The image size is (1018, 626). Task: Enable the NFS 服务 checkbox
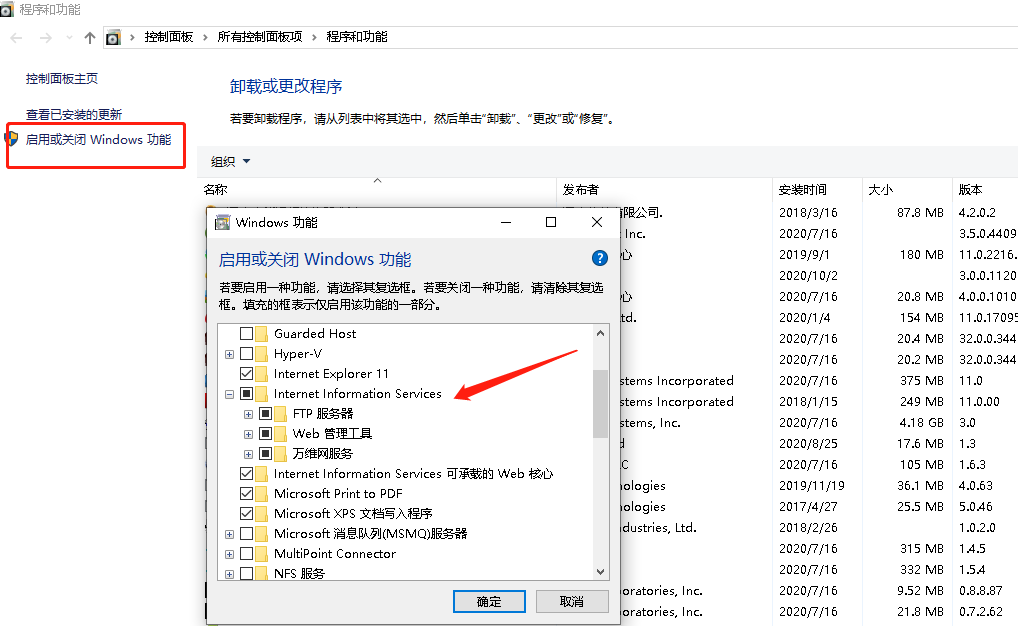[247, 573]
